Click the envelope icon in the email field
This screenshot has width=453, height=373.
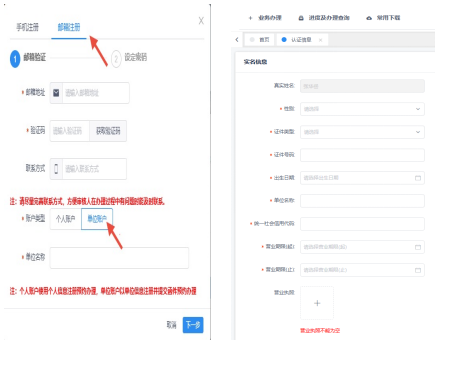click(56, 93)
